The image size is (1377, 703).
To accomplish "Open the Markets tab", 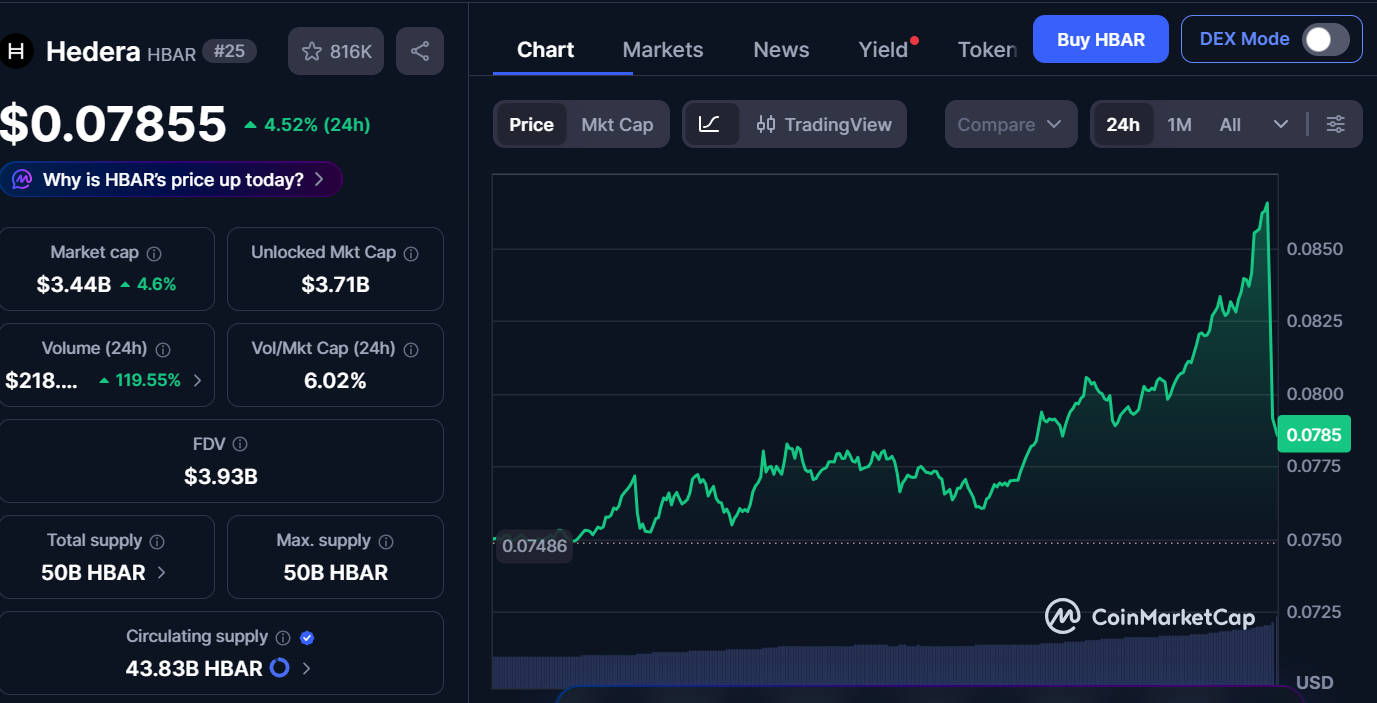I will click(663, 49).
